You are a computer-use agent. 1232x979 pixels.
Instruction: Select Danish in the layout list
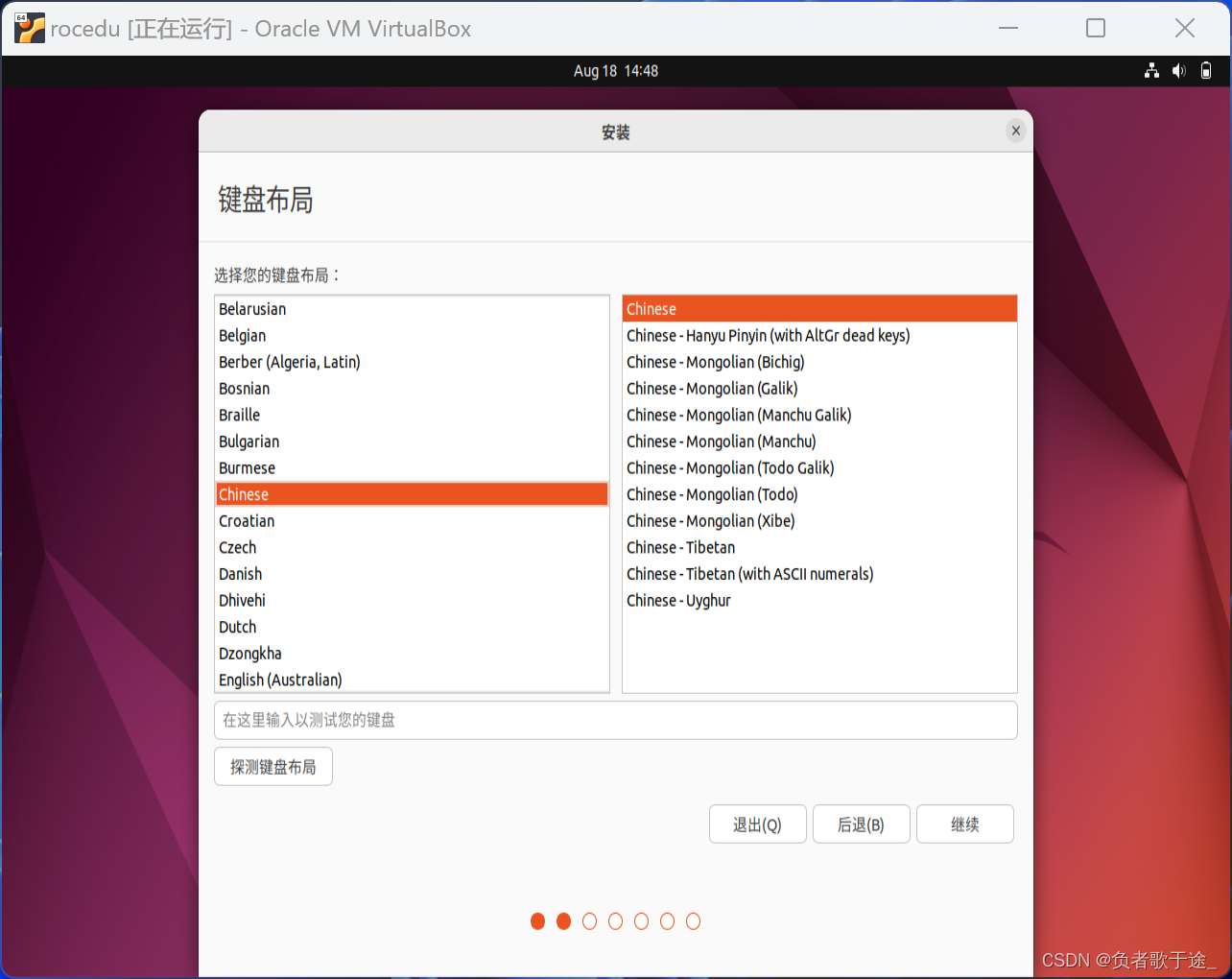[413, 574]
